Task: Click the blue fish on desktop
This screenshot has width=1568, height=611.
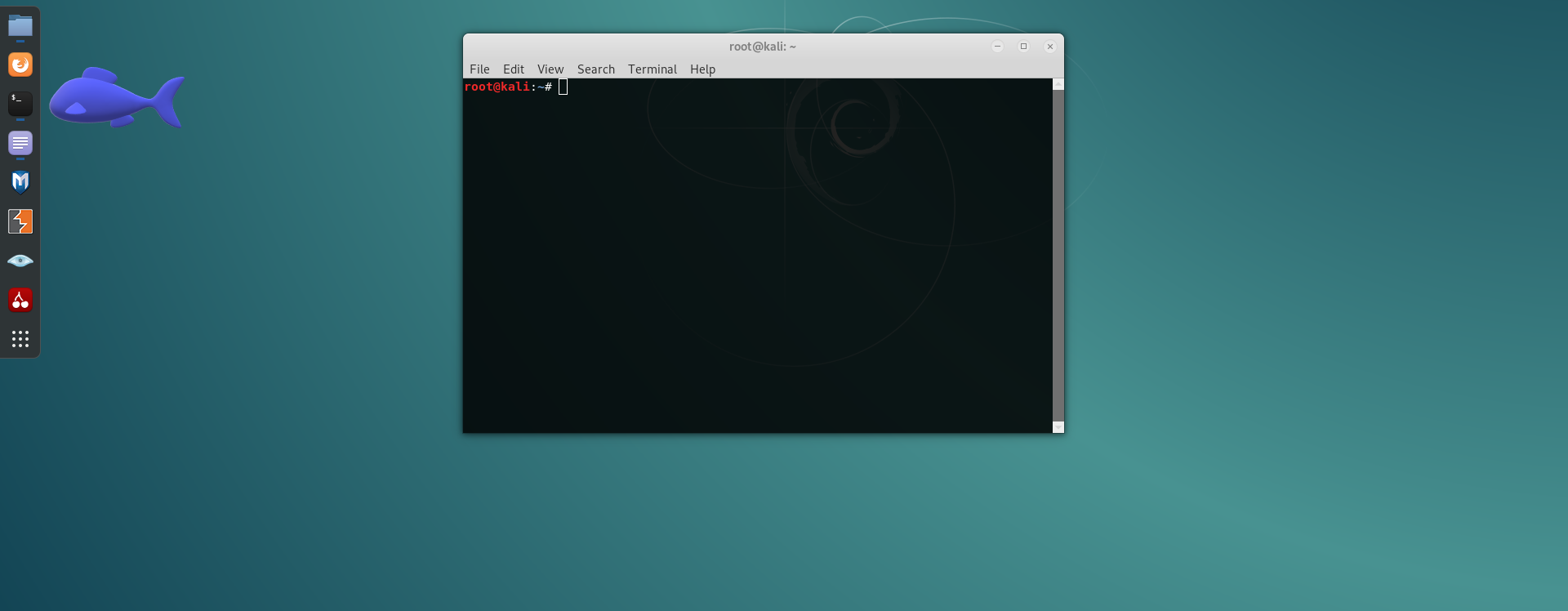Action: click(x=116, y=98)
